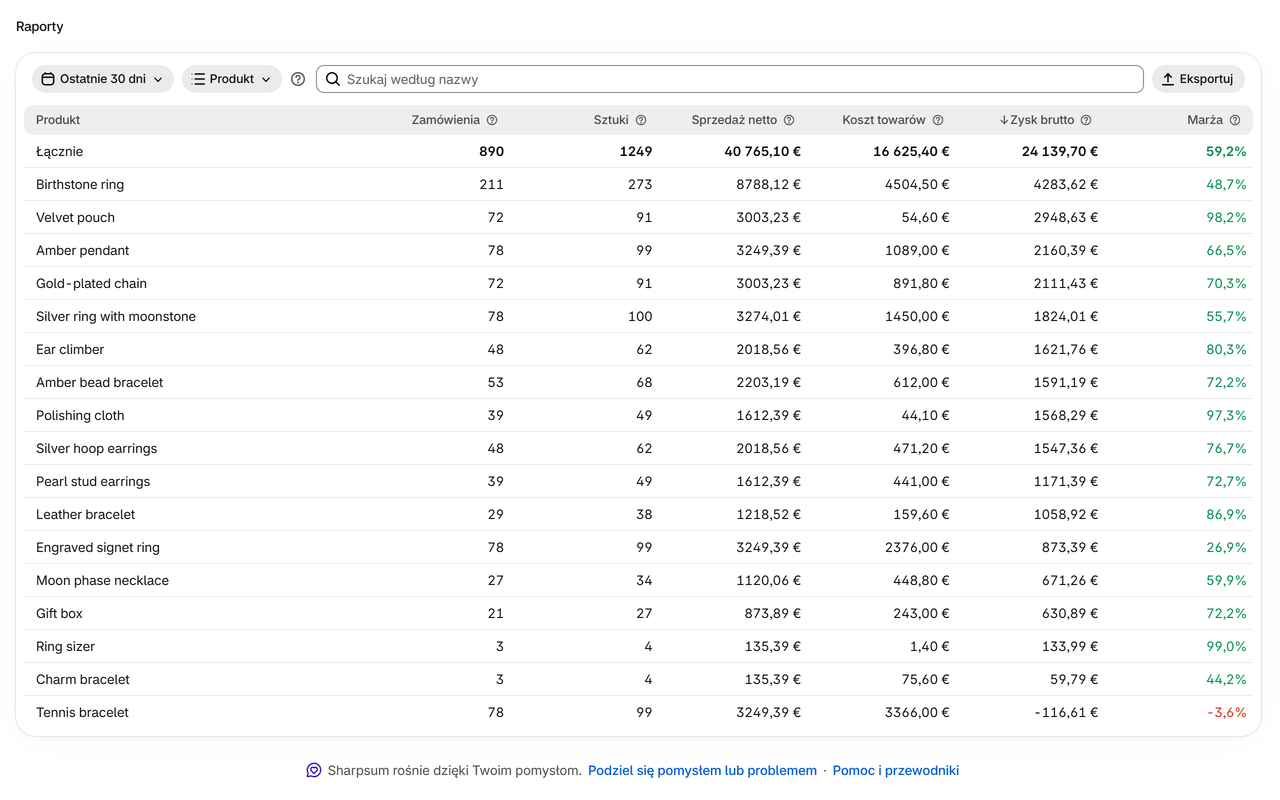The image size is (1280, 800).
Task: Click Silver ring with moonstone row name
Action: pos(116,316)
